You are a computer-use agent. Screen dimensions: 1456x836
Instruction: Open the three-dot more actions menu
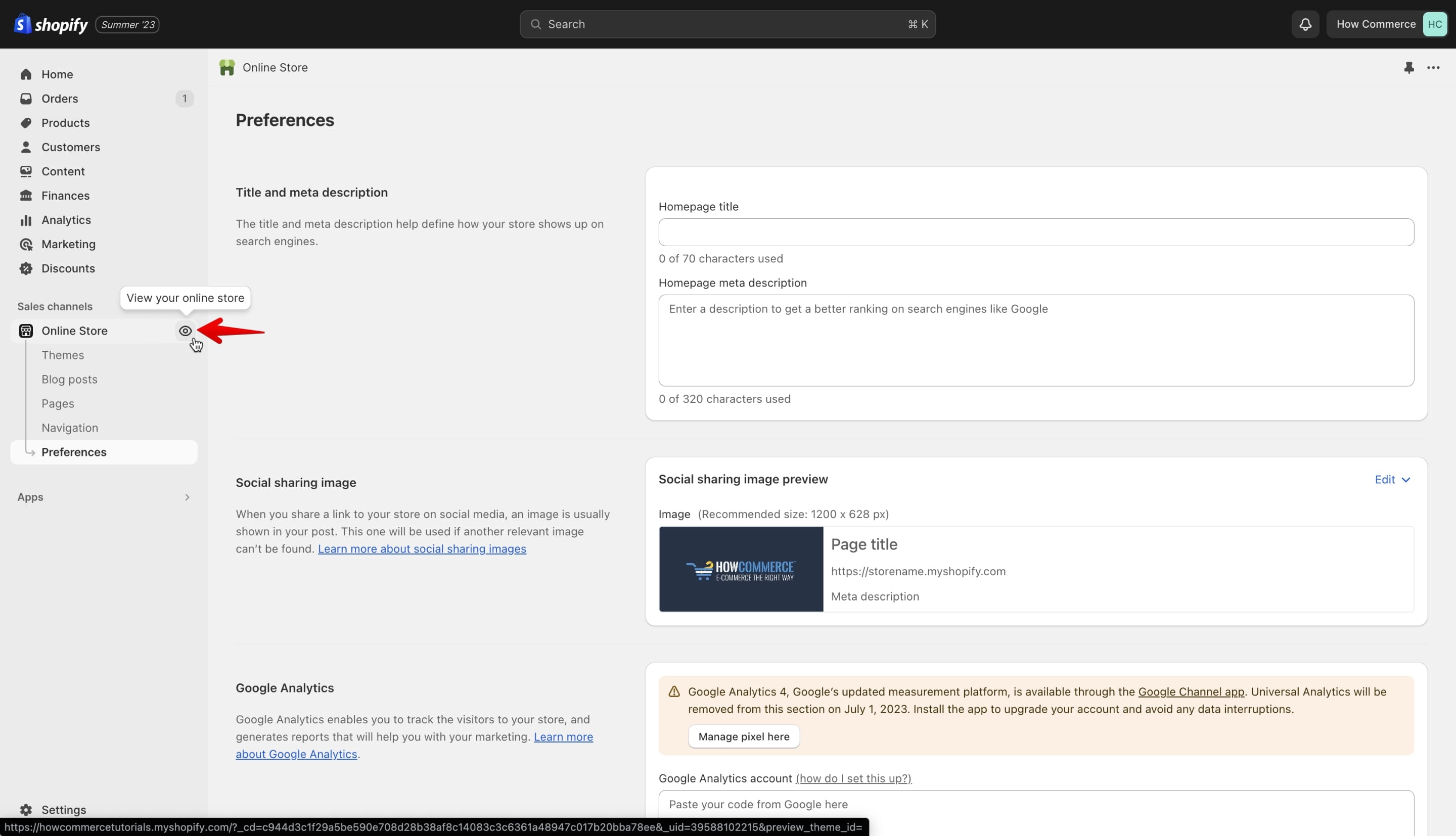[1433, 68]
